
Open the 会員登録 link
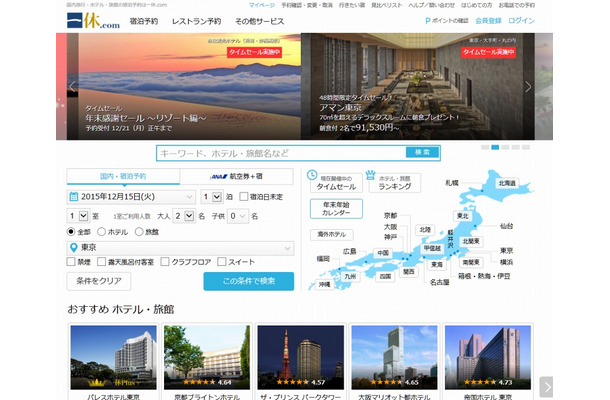pyautogui.click(x=489, y=21)
